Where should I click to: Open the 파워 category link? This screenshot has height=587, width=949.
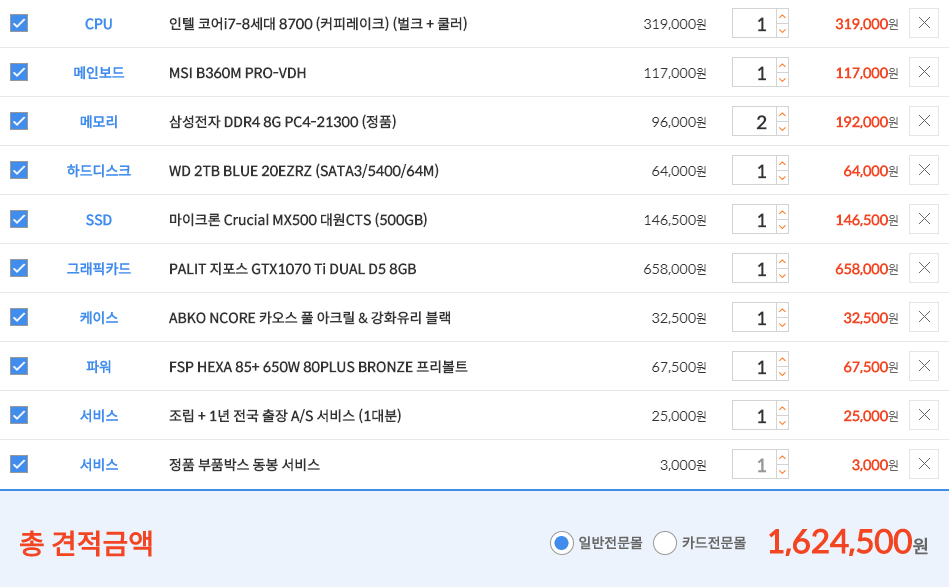(99, 367)
